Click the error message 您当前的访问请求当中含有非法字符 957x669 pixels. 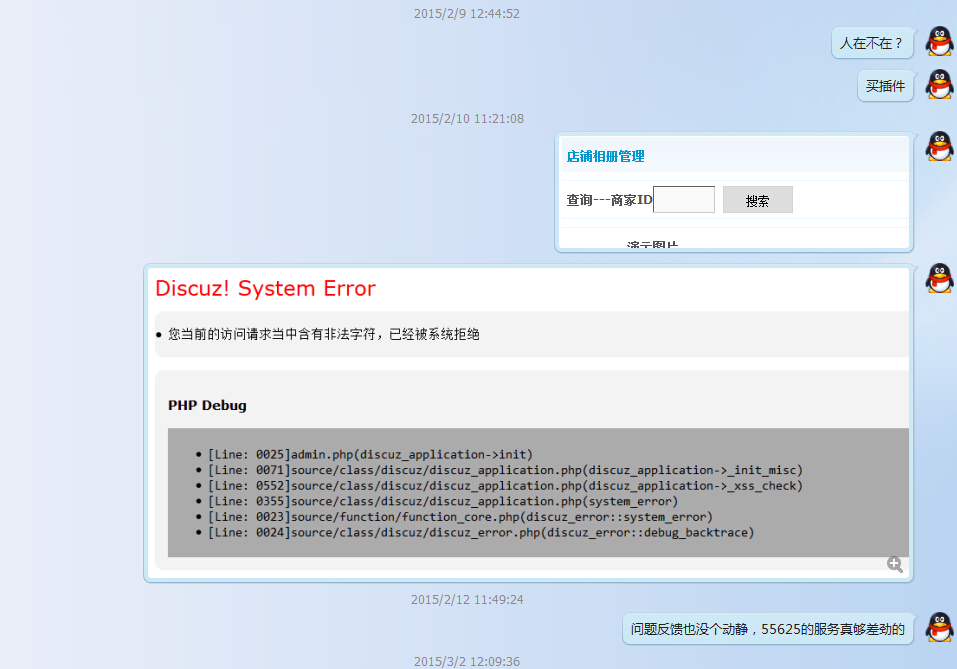coord(323,334)
